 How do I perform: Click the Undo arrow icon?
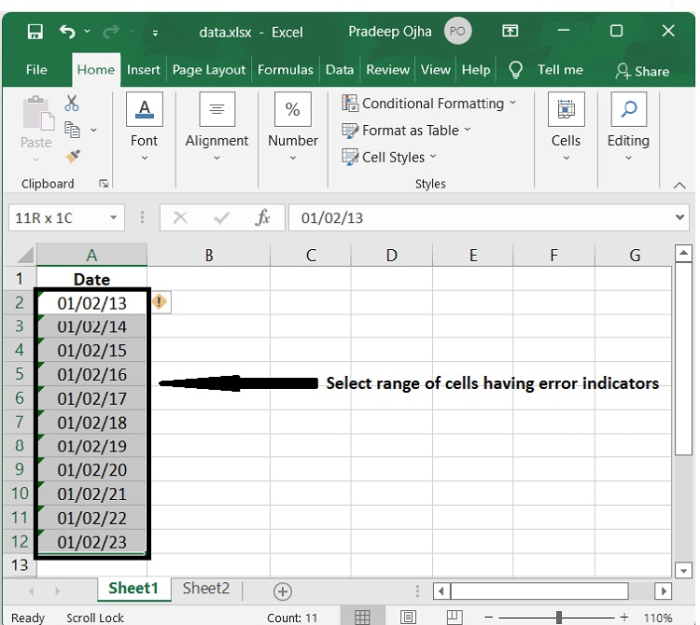pos(67,32)
